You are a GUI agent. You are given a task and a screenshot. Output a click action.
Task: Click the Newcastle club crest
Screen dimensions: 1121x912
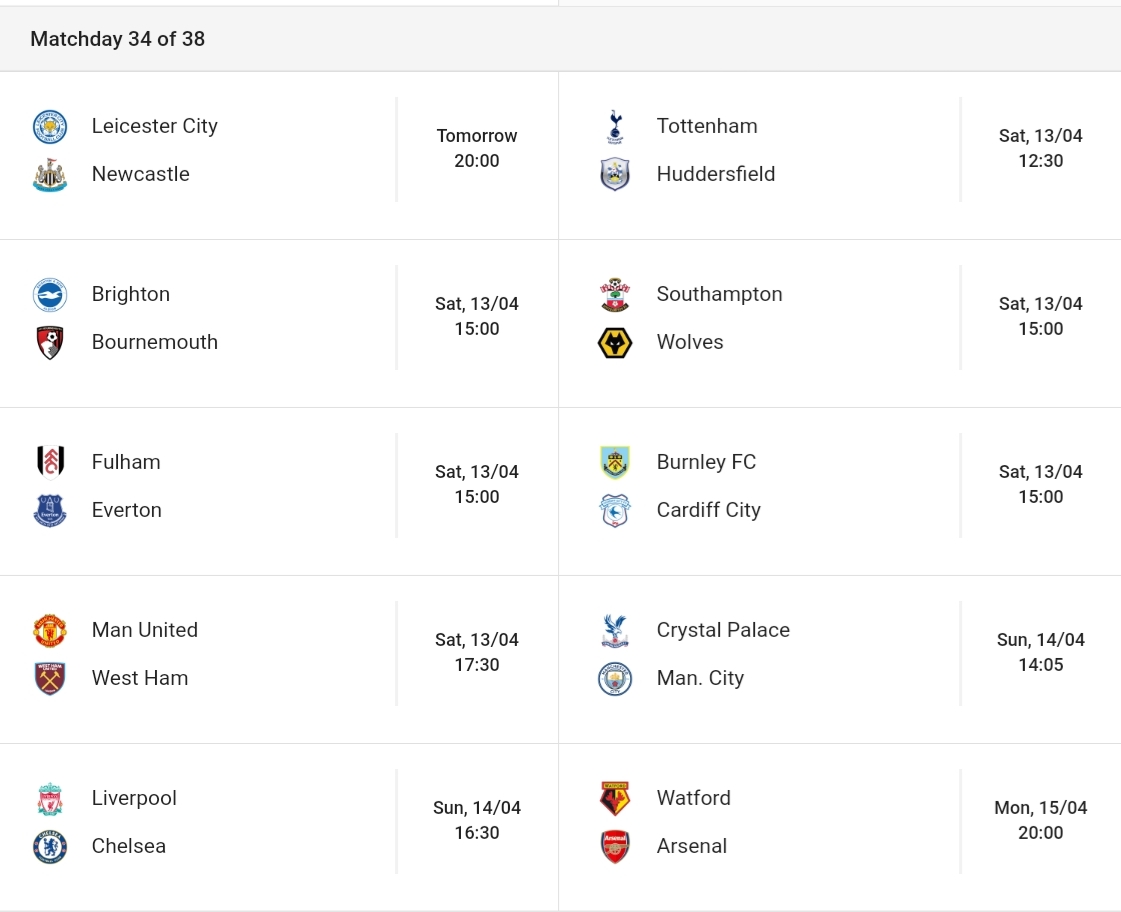pos(50,175)
